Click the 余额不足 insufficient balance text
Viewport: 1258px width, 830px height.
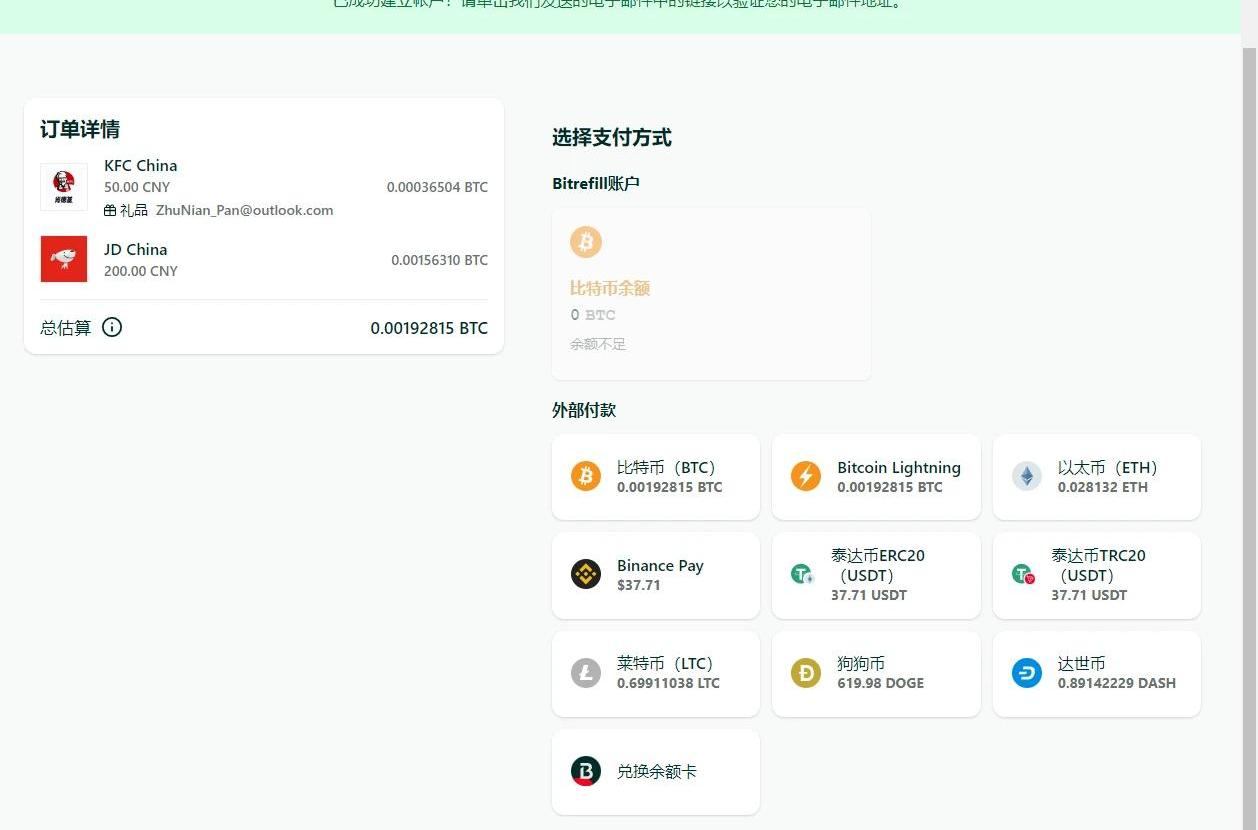click(x=598, y=344)
